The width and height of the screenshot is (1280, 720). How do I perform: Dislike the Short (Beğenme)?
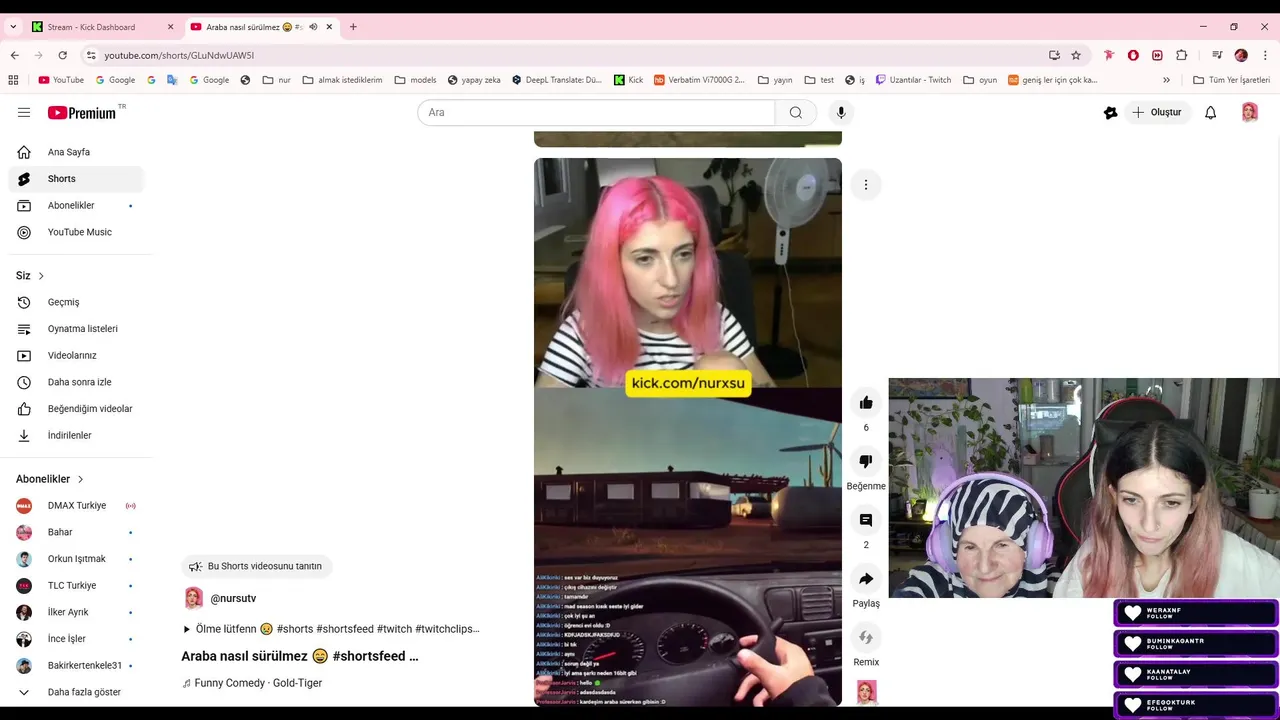(866, 462)
